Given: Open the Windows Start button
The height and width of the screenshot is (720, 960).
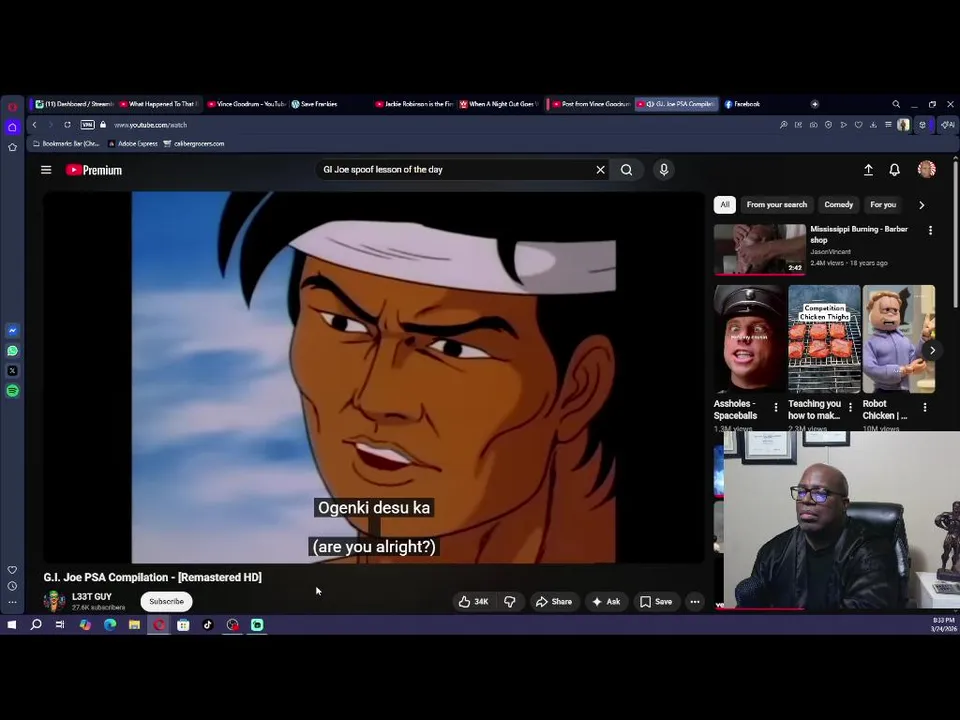Looking at the screenshot, I should (12, 624).
